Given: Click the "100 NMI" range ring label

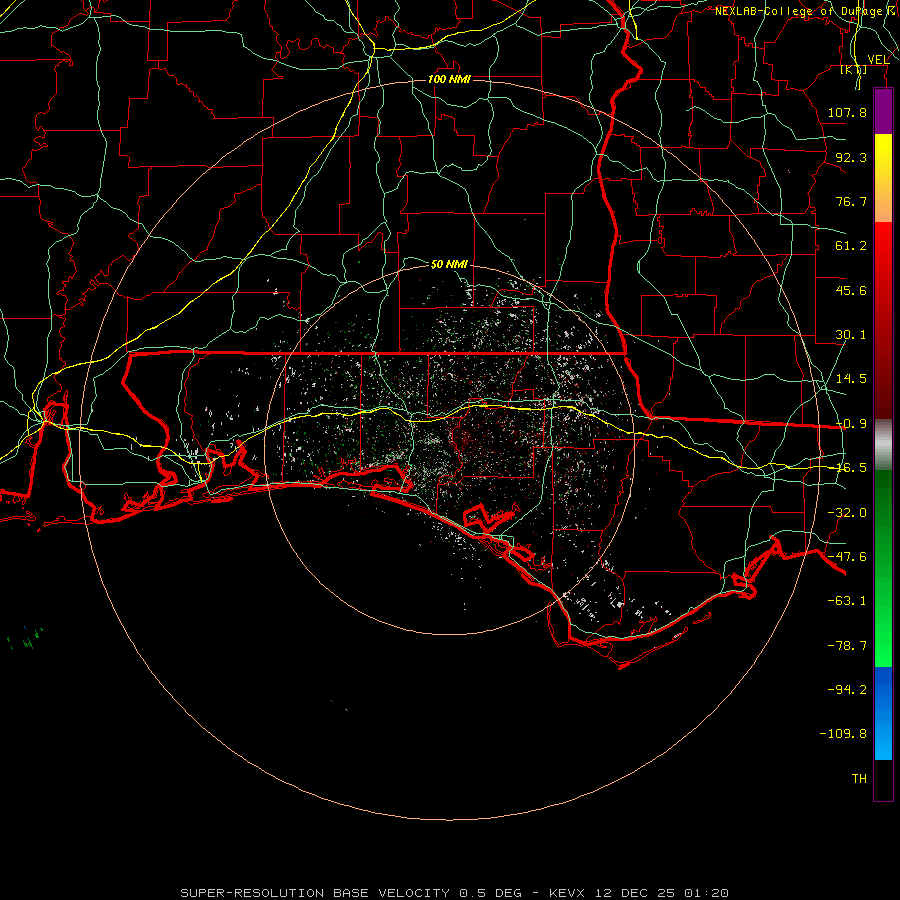Looking at the screenshot, I should point(449,79).
